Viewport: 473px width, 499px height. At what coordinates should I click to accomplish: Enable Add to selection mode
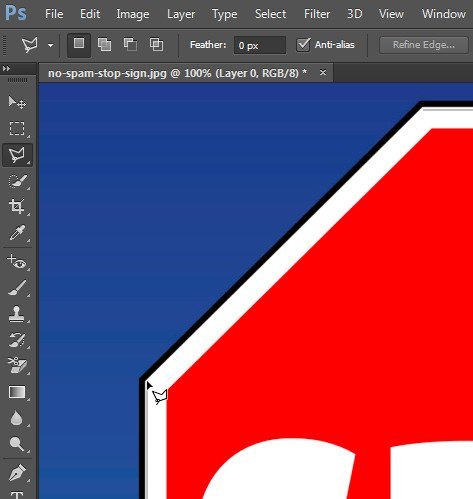click(x=104, y=45)
